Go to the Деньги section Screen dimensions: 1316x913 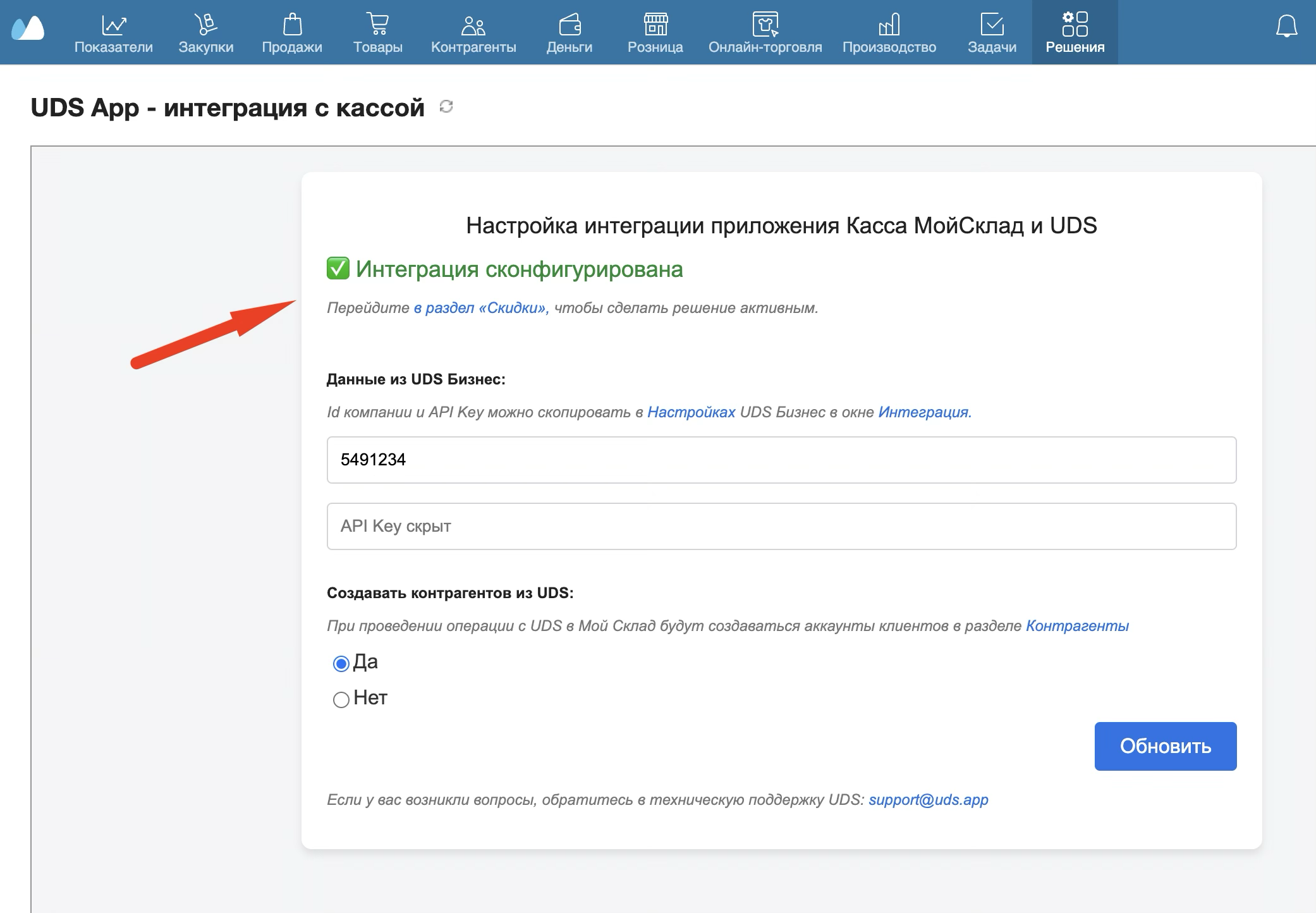(570, 33)
